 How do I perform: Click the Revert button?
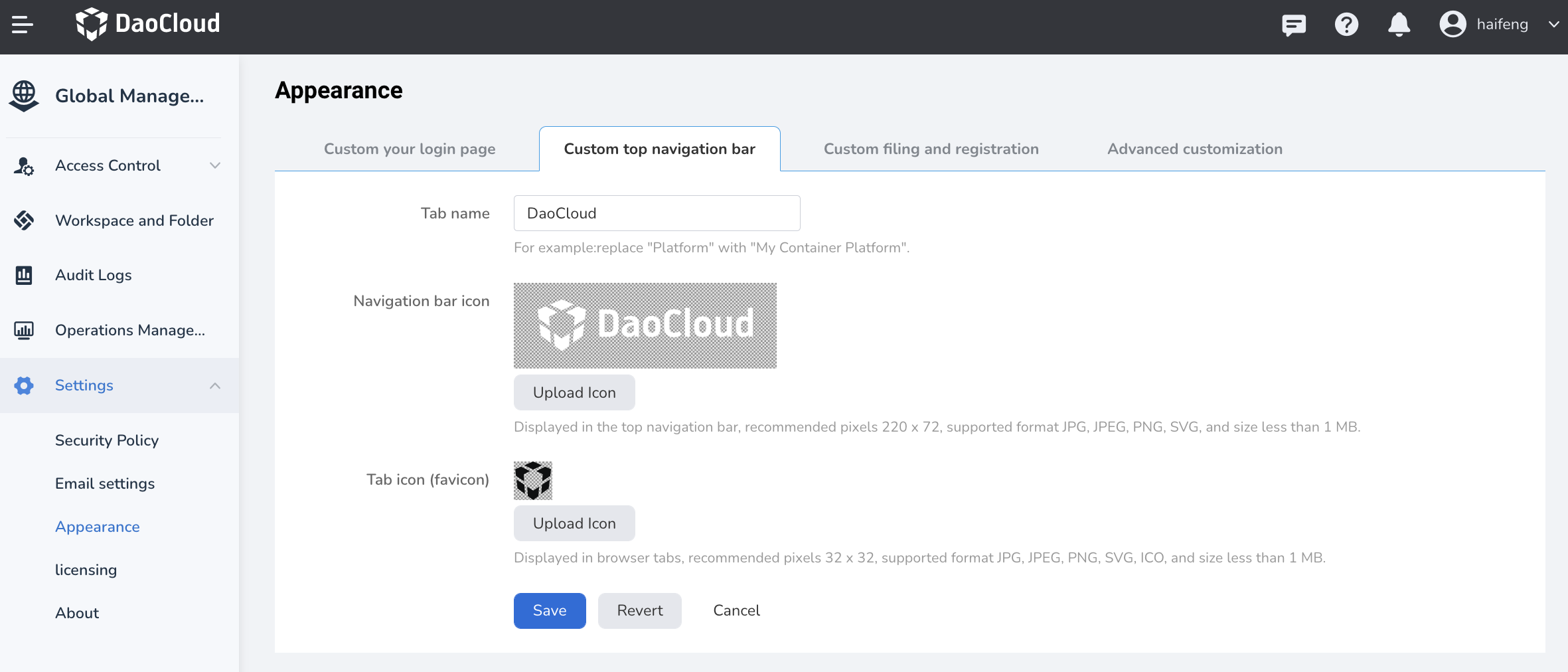tap(640, 611)
